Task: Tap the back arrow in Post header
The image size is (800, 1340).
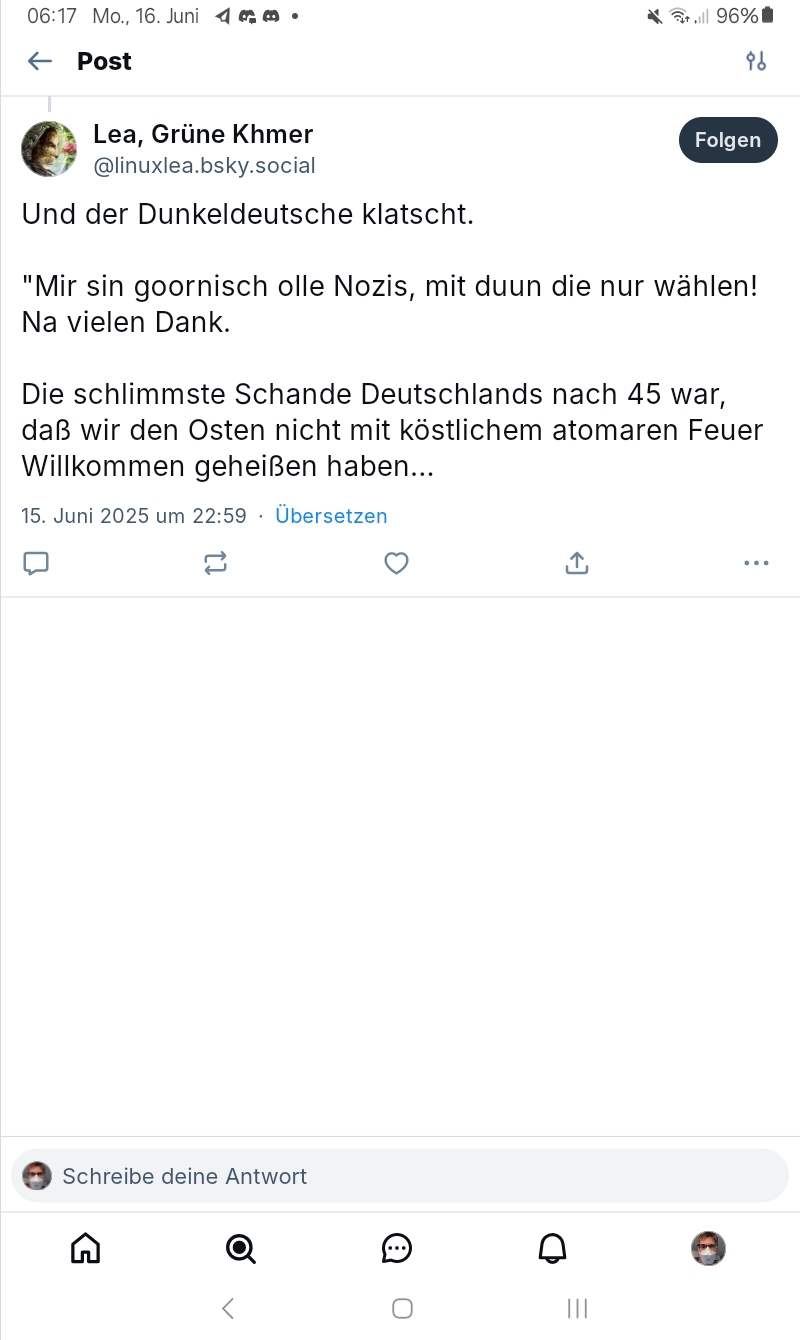Action: click(40, 61)
